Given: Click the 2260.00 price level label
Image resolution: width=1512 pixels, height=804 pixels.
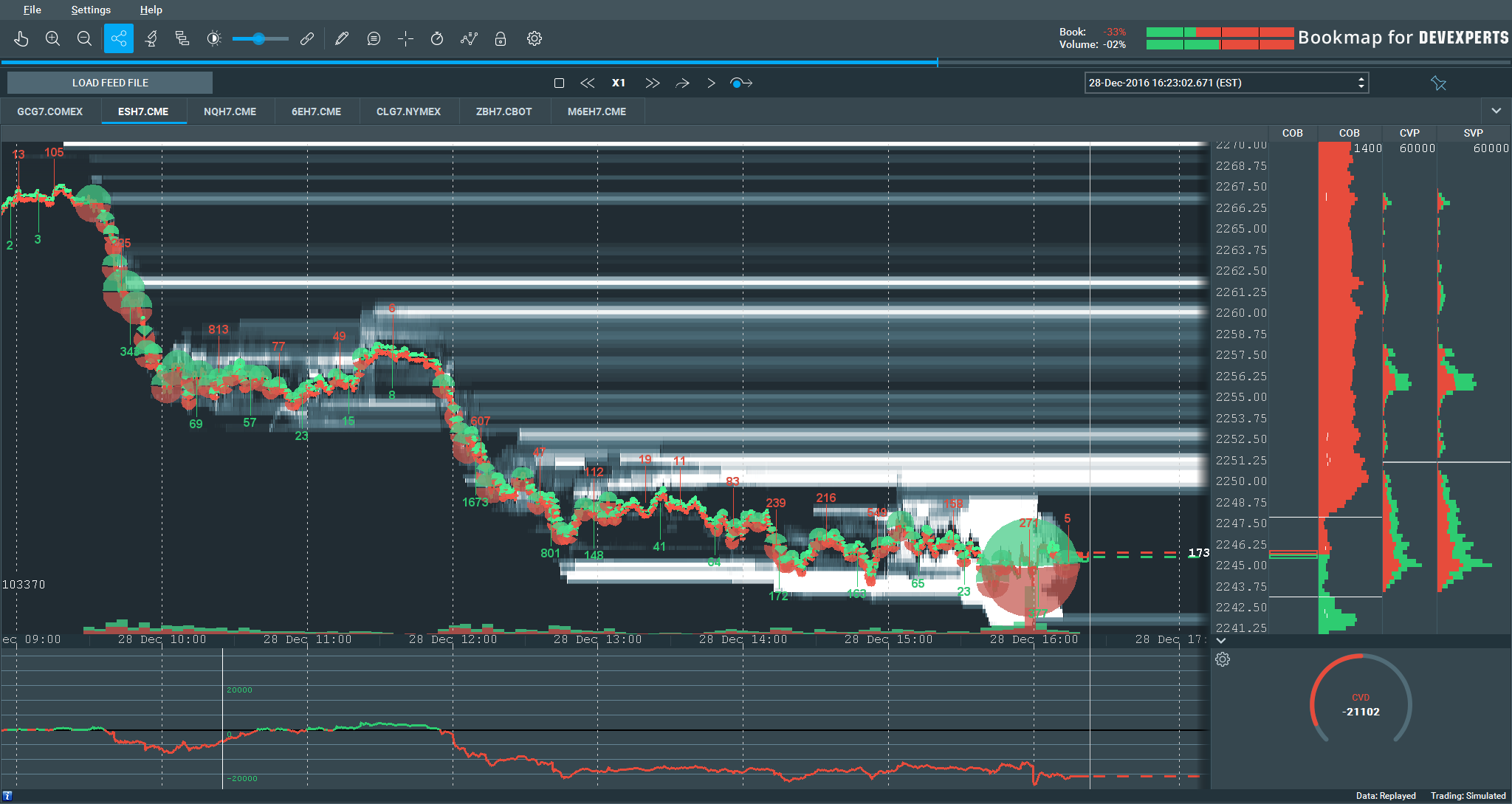Looking at the screenshot, I should (1241, 313).
